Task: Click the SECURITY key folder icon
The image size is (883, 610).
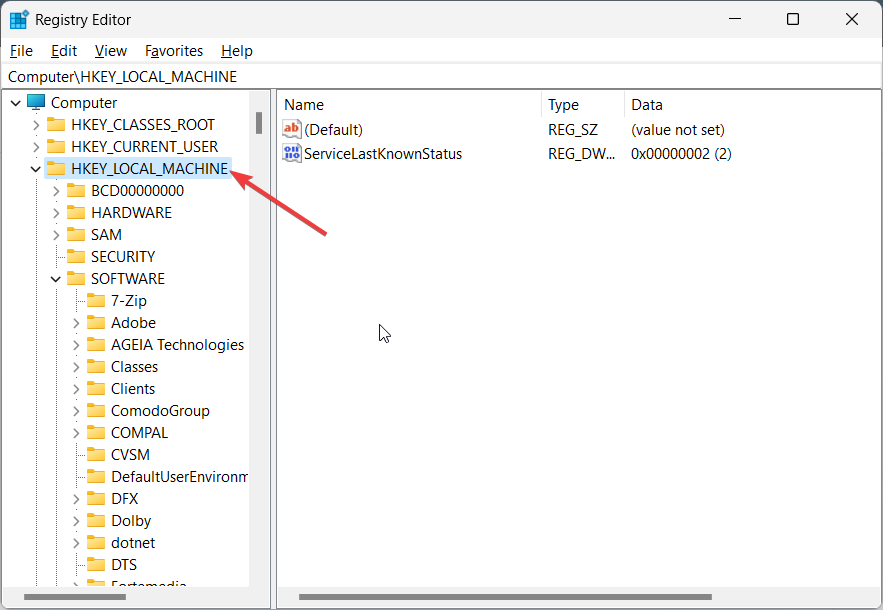Action: (76, 257)
